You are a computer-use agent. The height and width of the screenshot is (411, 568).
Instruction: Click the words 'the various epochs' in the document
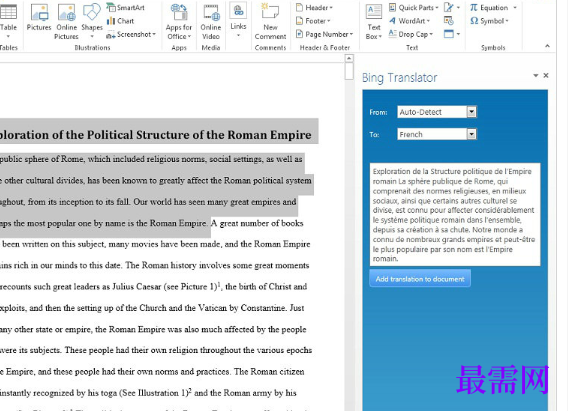tap(277, 350)
